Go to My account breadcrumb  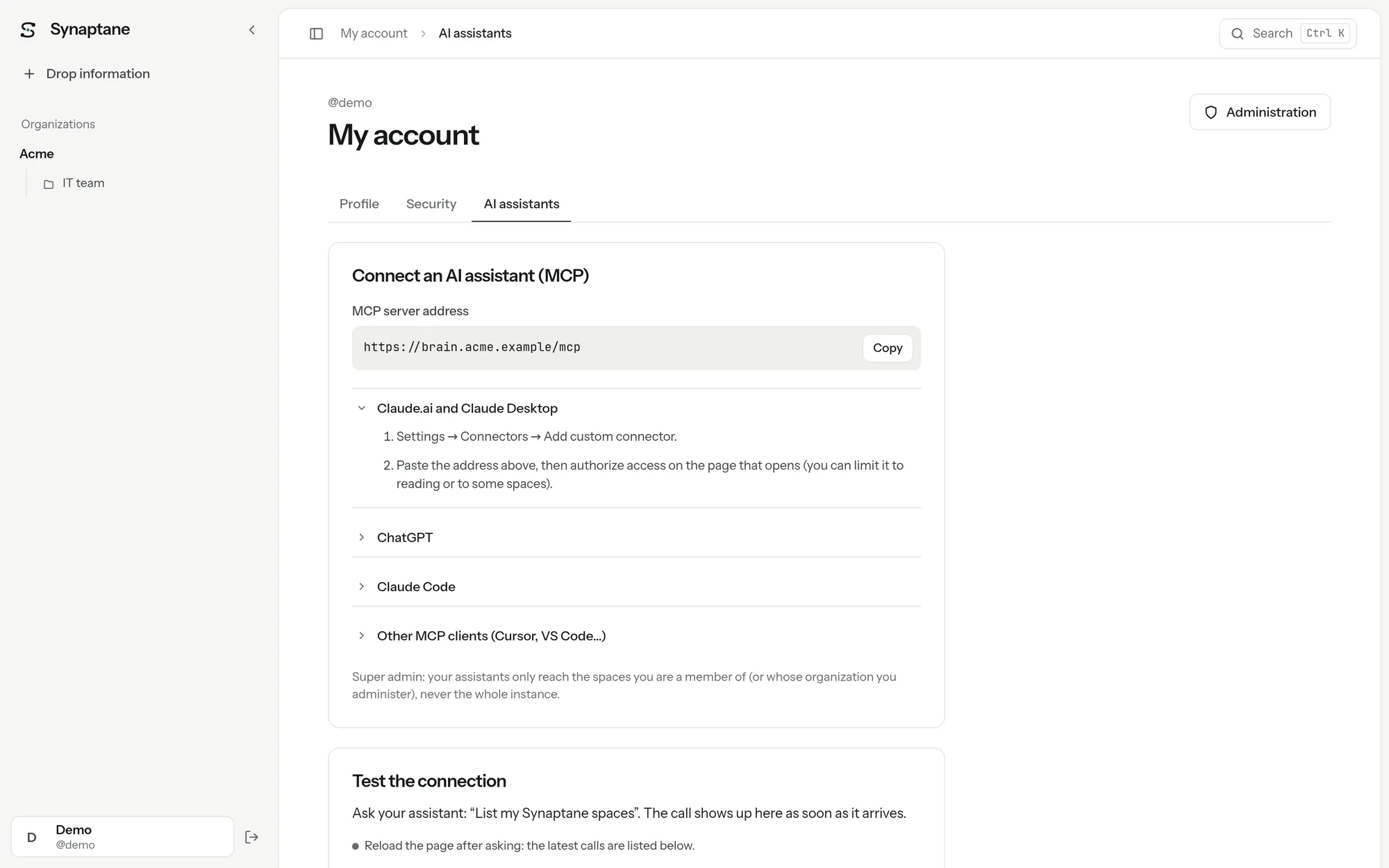pos(374,33)
